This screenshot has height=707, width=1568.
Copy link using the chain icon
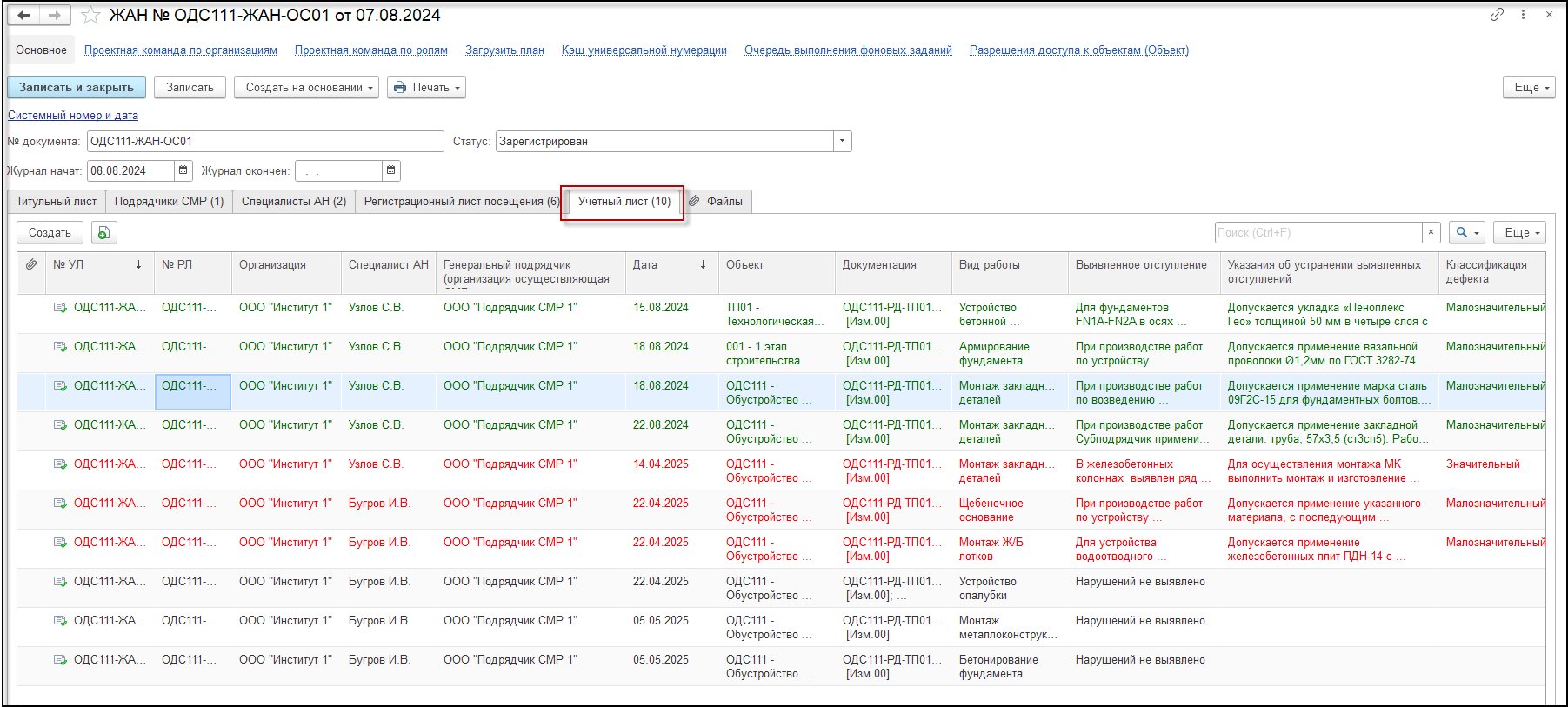1497,15
